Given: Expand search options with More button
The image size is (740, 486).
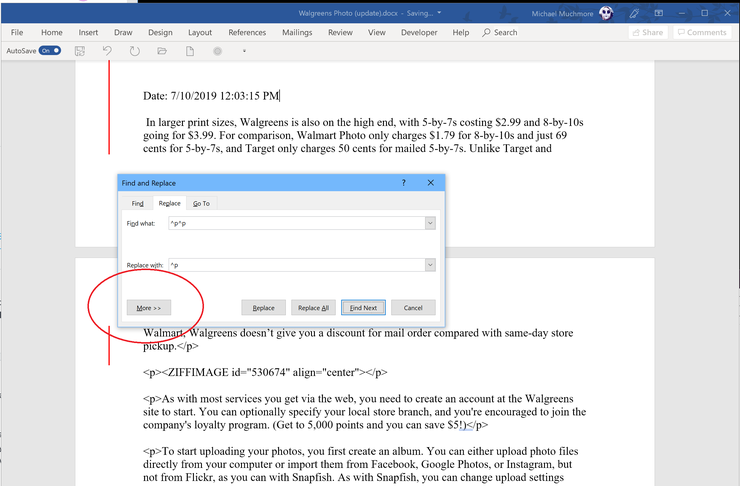Looking at the screenshot, I should pyautogui.click(x=150, y=308).
